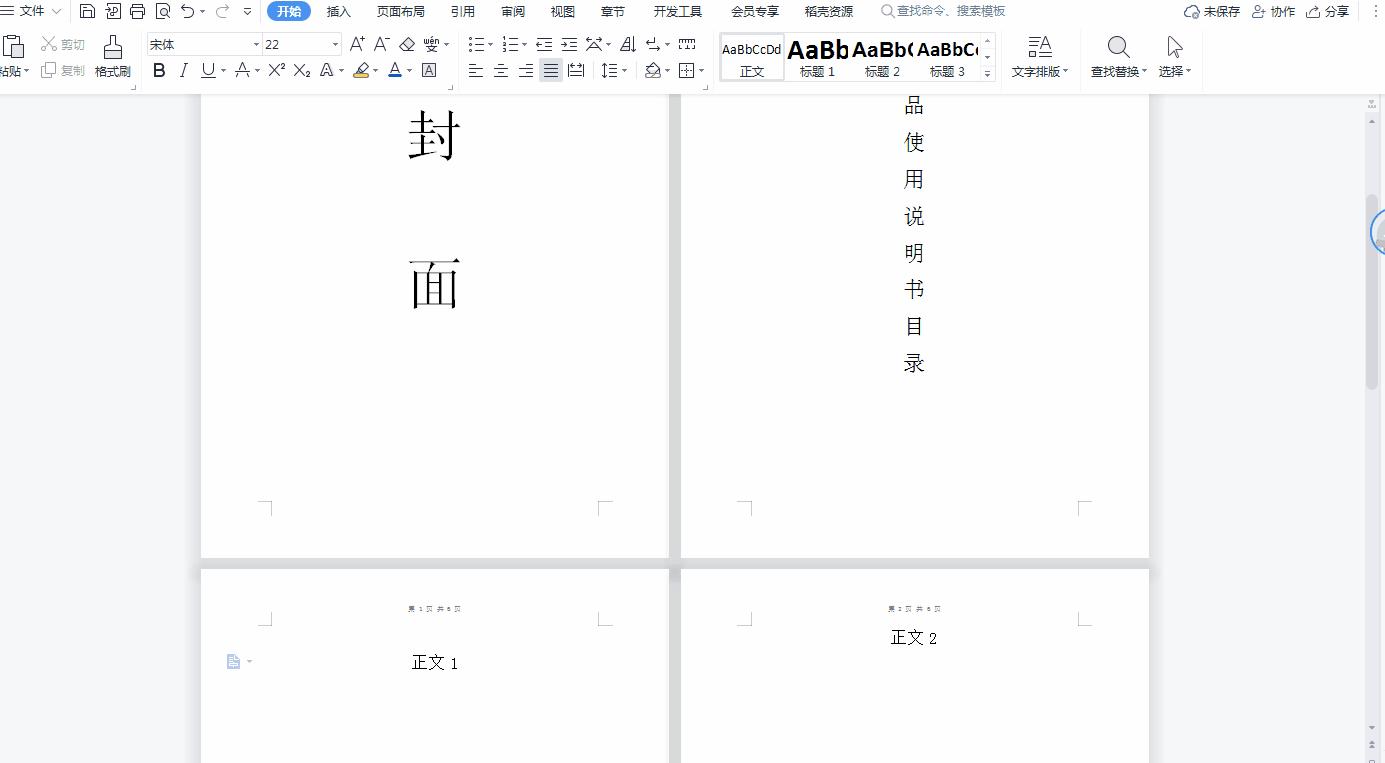Image resolution: width=1385 pixels, height=763 pixels.
Task: Undo the last action
Action: point(187,12)
